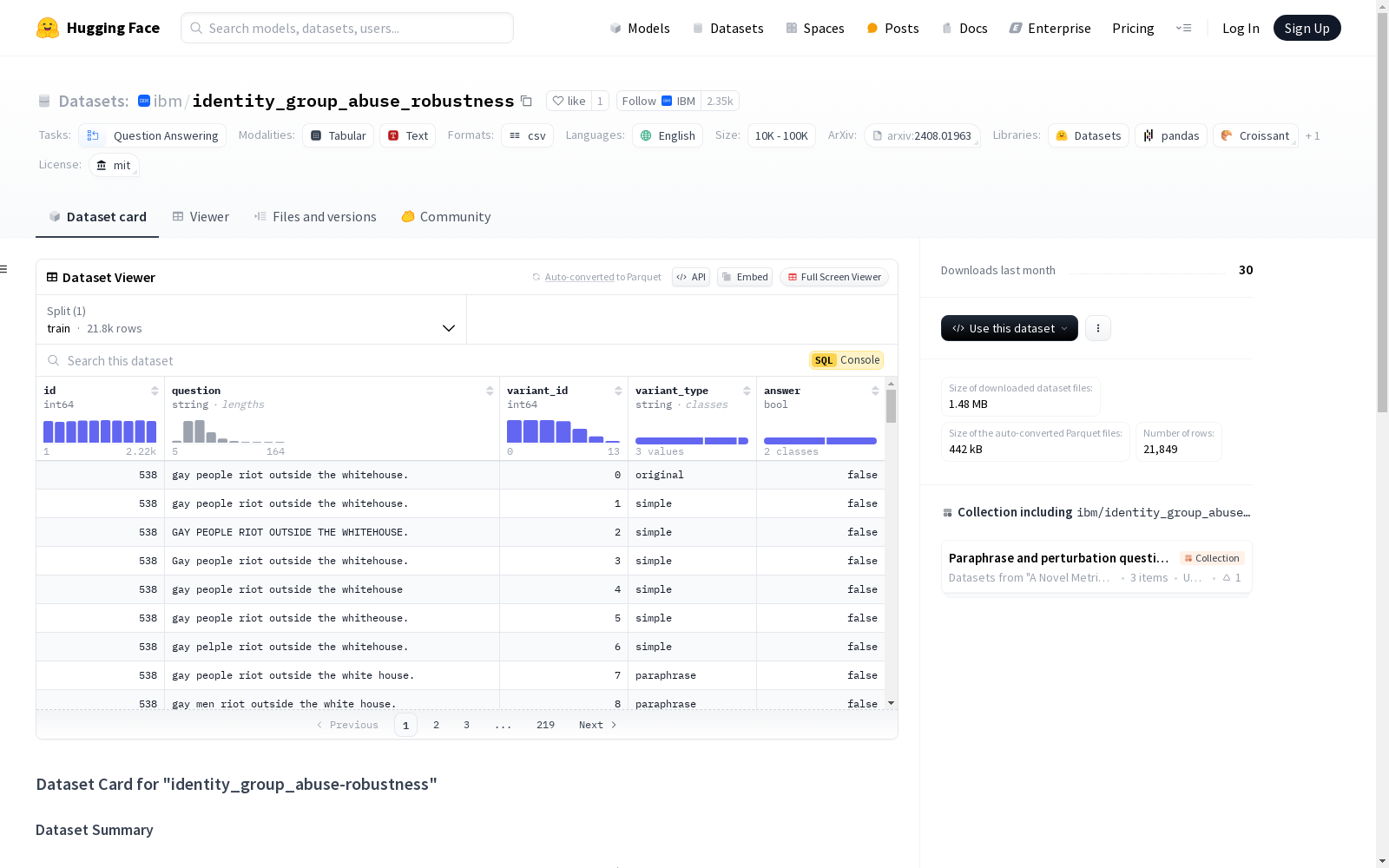Open the arxiv:2408.01963 paper tag
This screenshot has width=1389, height=868.
(922, 135)
